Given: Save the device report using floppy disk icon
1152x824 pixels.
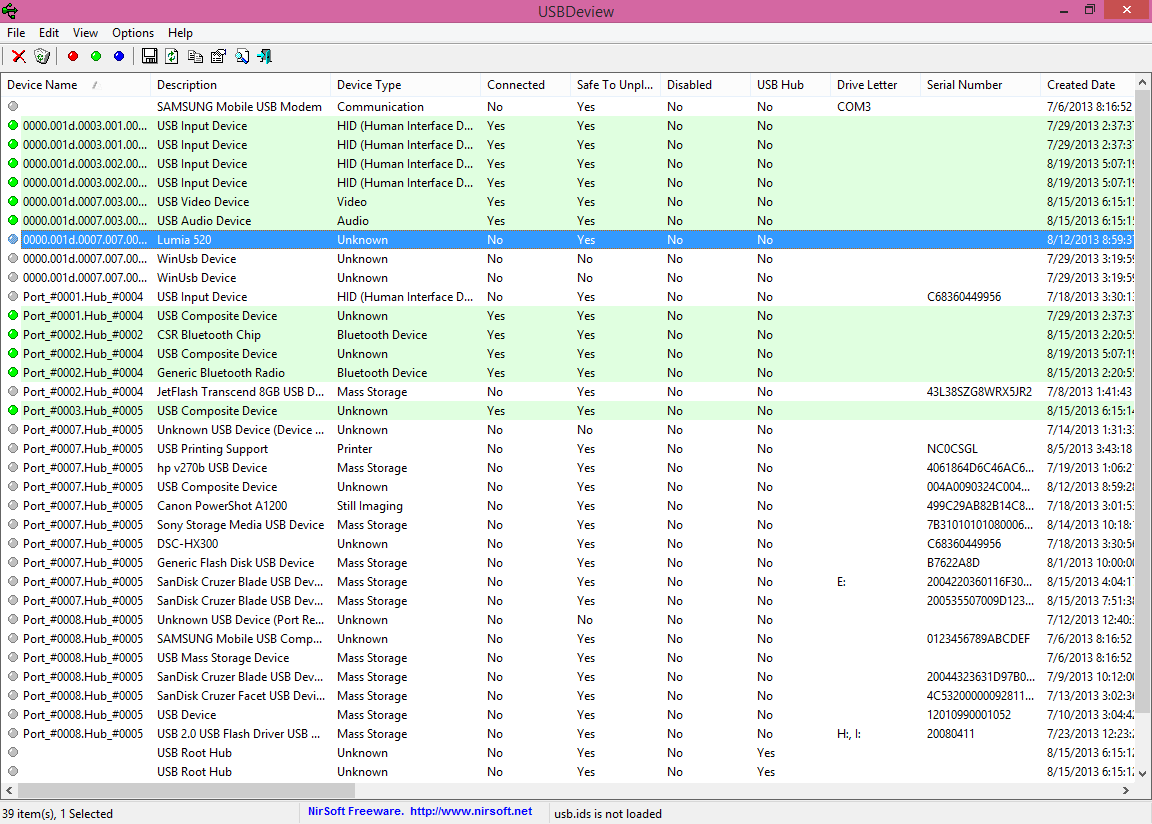Looking at the screenshot, I should [x=149, y=56].
